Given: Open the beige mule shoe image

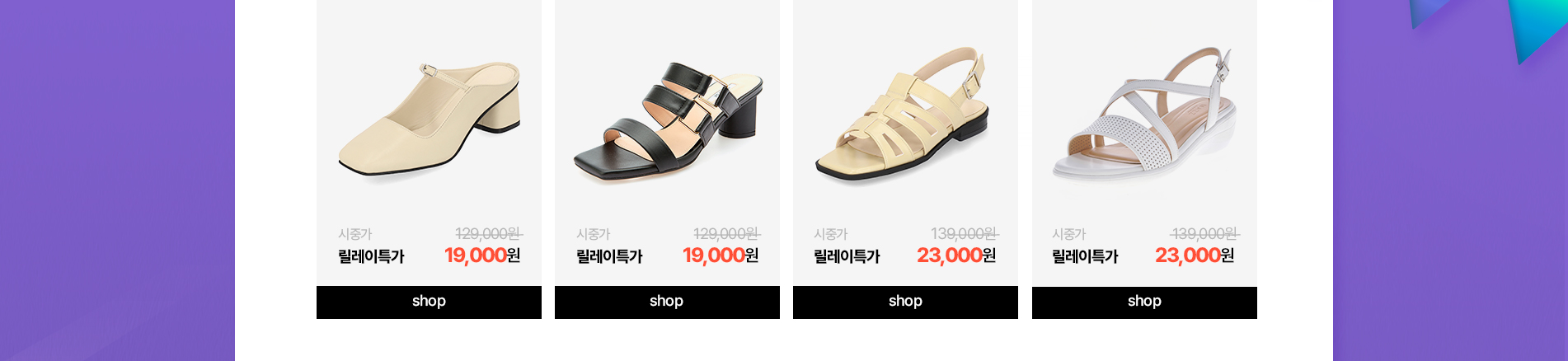Looking at the screenshot, I should pyautogui.click(x=430, y=118).
